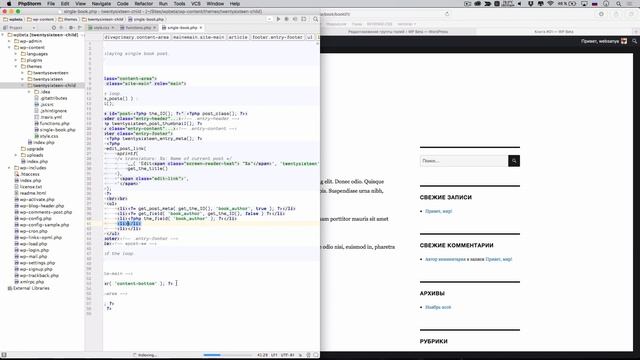Open run configuration dropdown in PhpStorm toolbar
640x360 pixels.
(269, 19)
